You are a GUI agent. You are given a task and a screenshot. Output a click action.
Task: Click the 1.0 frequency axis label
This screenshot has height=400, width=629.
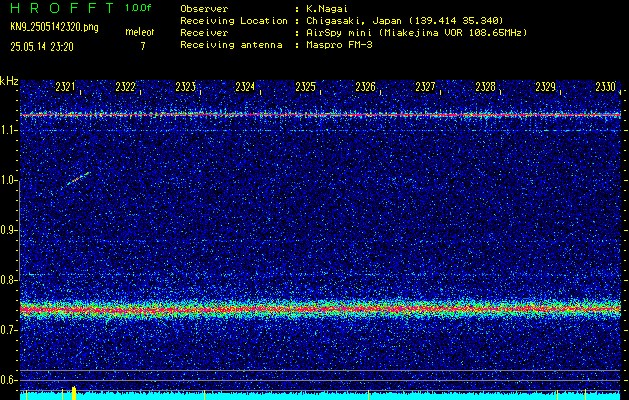point(7,180)
